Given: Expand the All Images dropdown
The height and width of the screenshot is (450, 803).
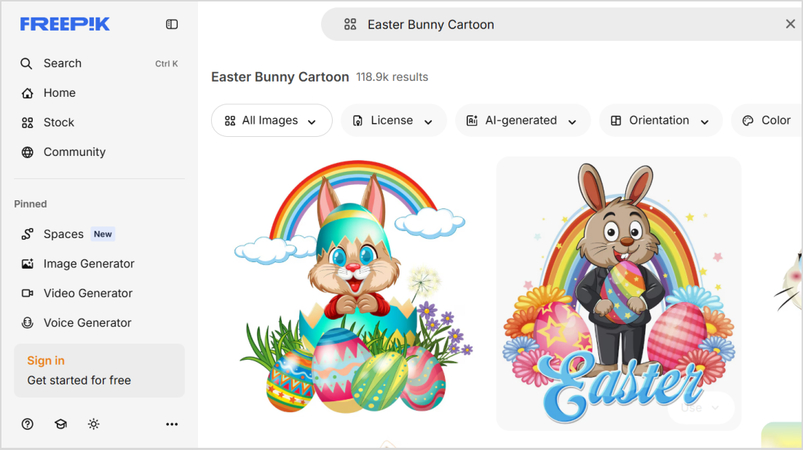Looking at the screenshot, I should pyautogui.click(x=271, y=120).
